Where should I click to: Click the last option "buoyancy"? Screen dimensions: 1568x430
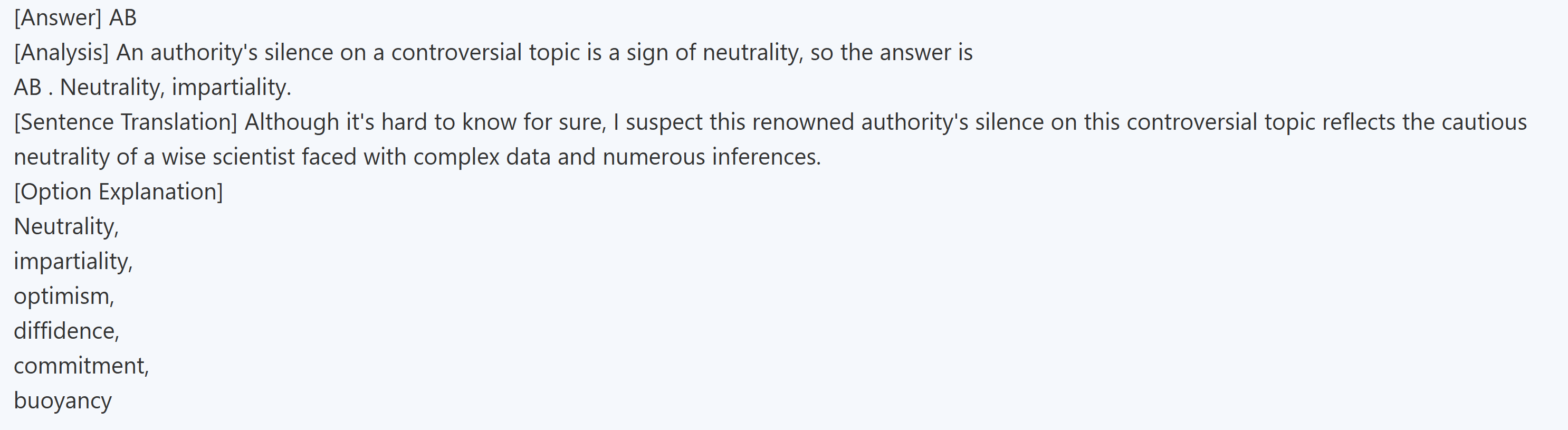63,401
